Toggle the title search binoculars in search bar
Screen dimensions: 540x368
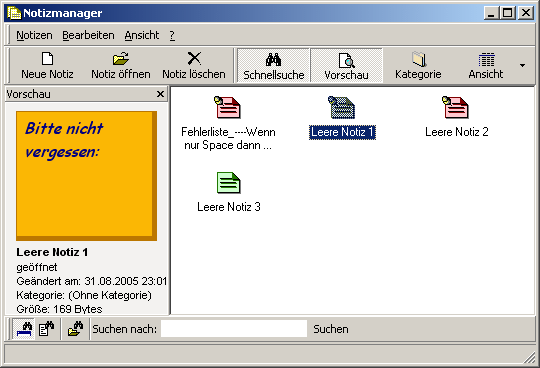24,329
